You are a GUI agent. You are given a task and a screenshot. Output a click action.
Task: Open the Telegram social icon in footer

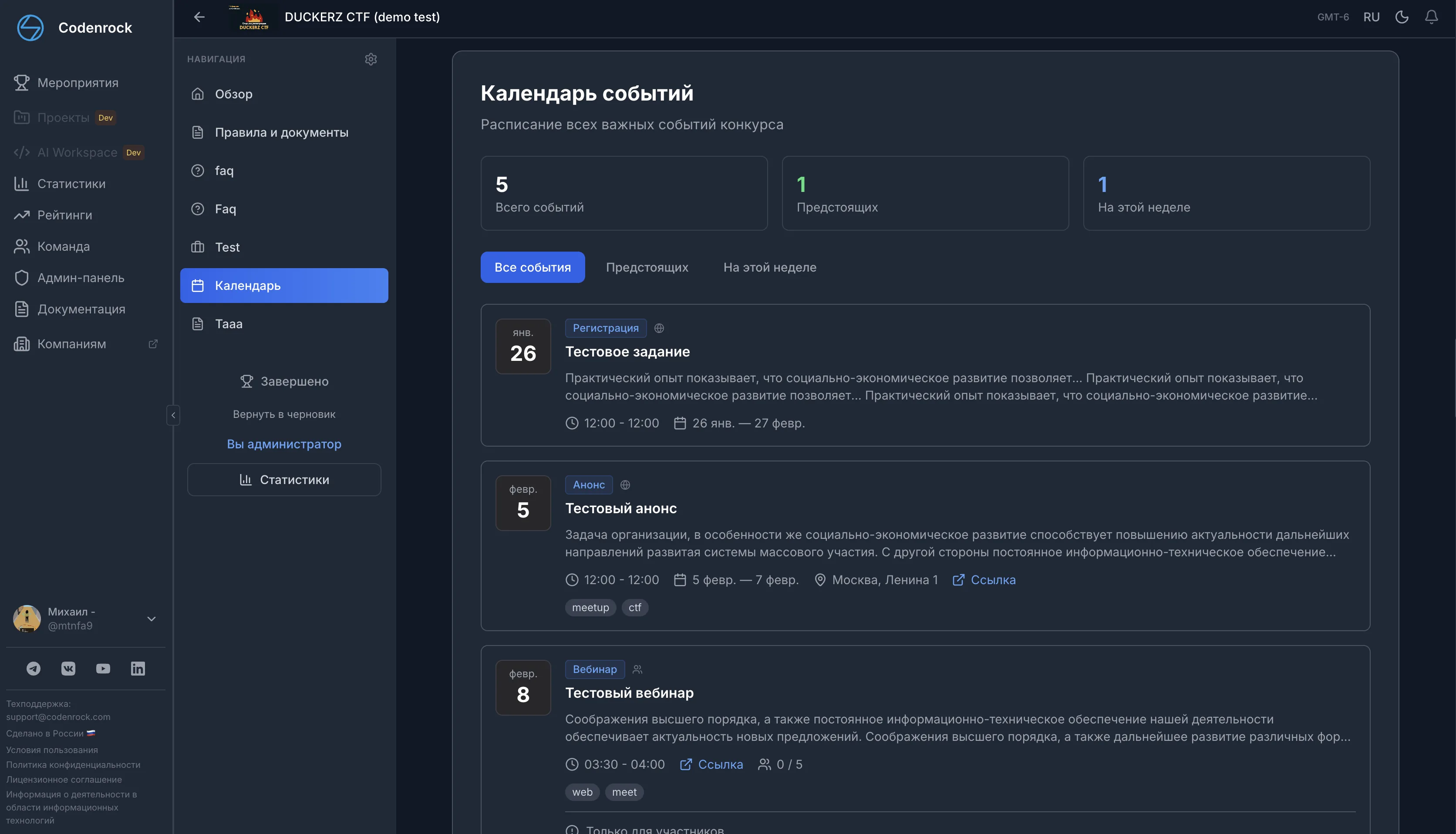click(x=33, y=668)
